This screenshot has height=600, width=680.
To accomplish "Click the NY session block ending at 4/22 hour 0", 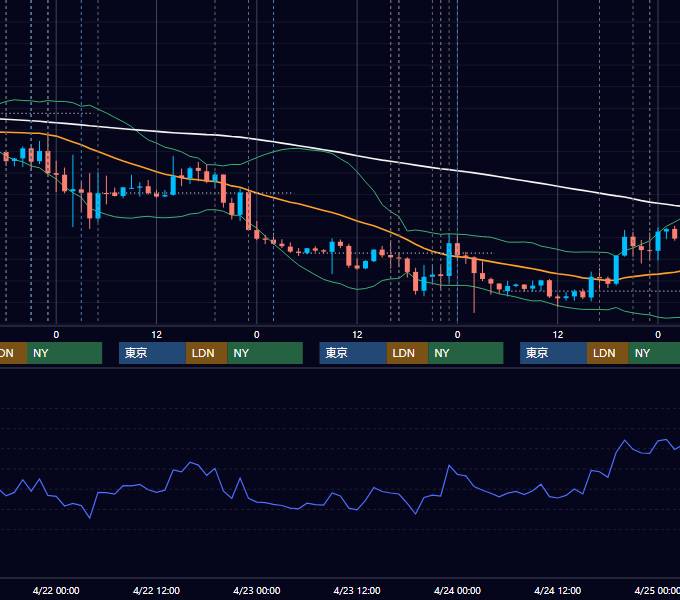I will pos(64,353).
